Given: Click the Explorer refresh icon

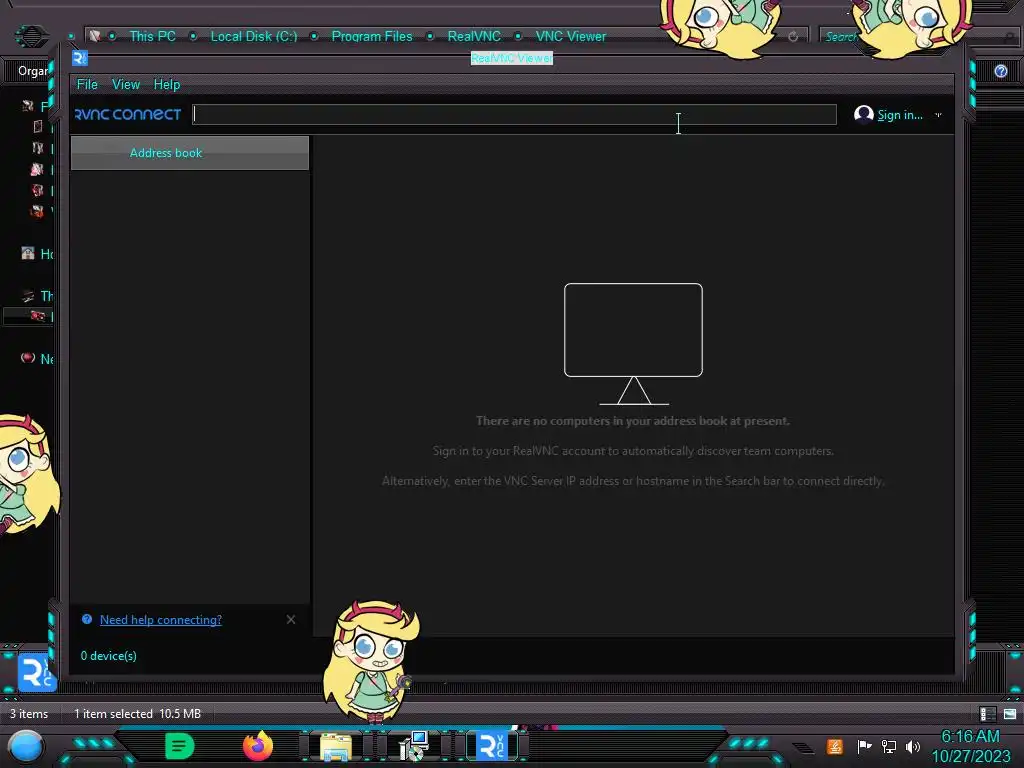Looking at the screenshot, I should coord(793,37).
